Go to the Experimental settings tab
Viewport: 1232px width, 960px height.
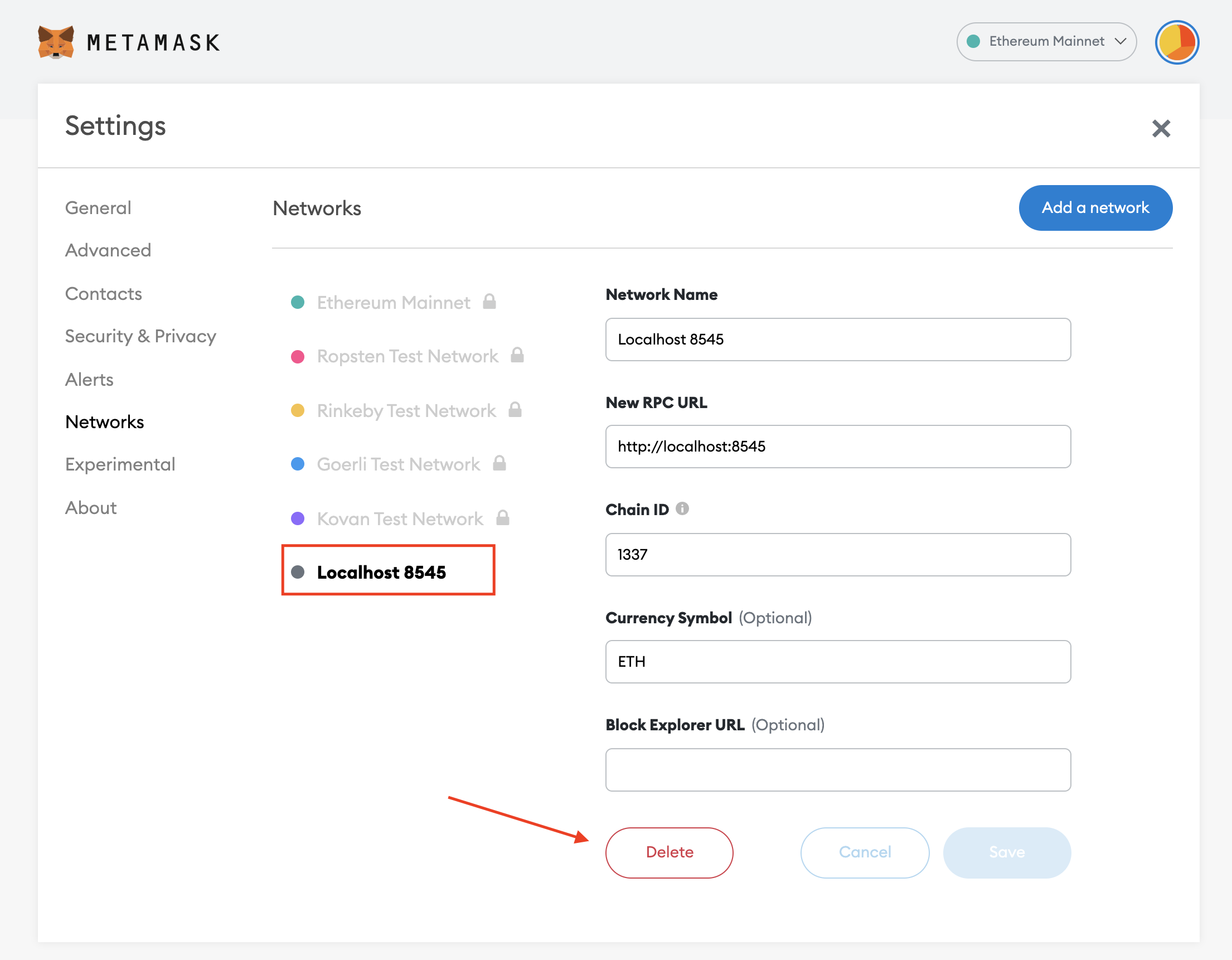(120, 464)
